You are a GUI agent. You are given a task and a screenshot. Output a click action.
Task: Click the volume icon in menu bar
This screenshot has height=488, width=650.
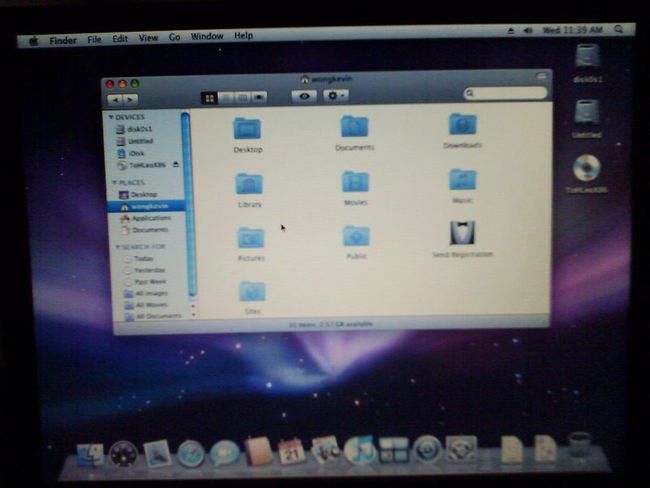pyautogui.click(x=528, y=31)
